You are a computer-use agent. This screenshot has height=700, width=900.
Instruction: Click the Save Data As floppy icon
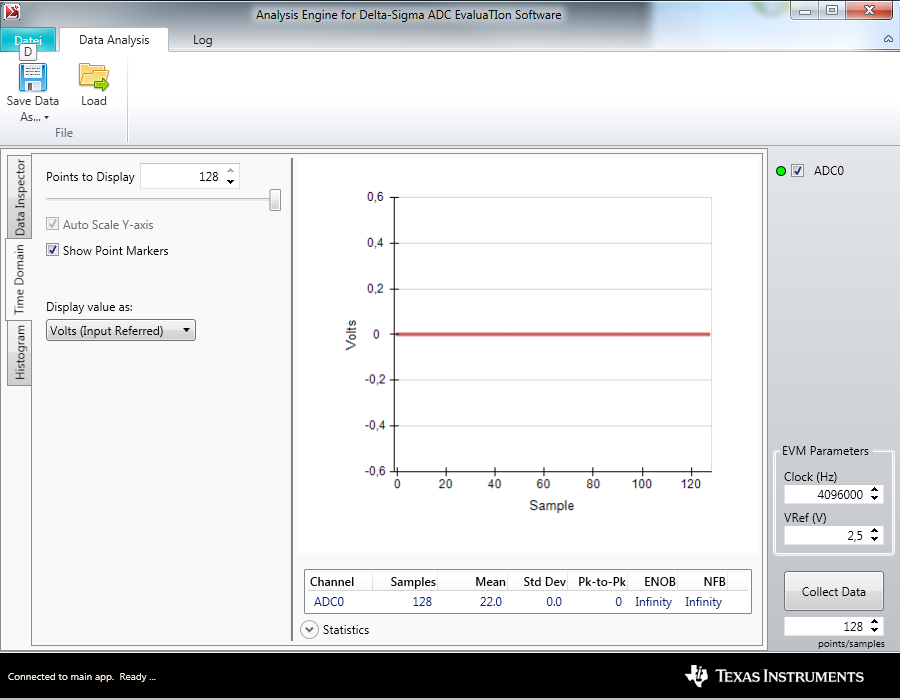click(33, 77)
